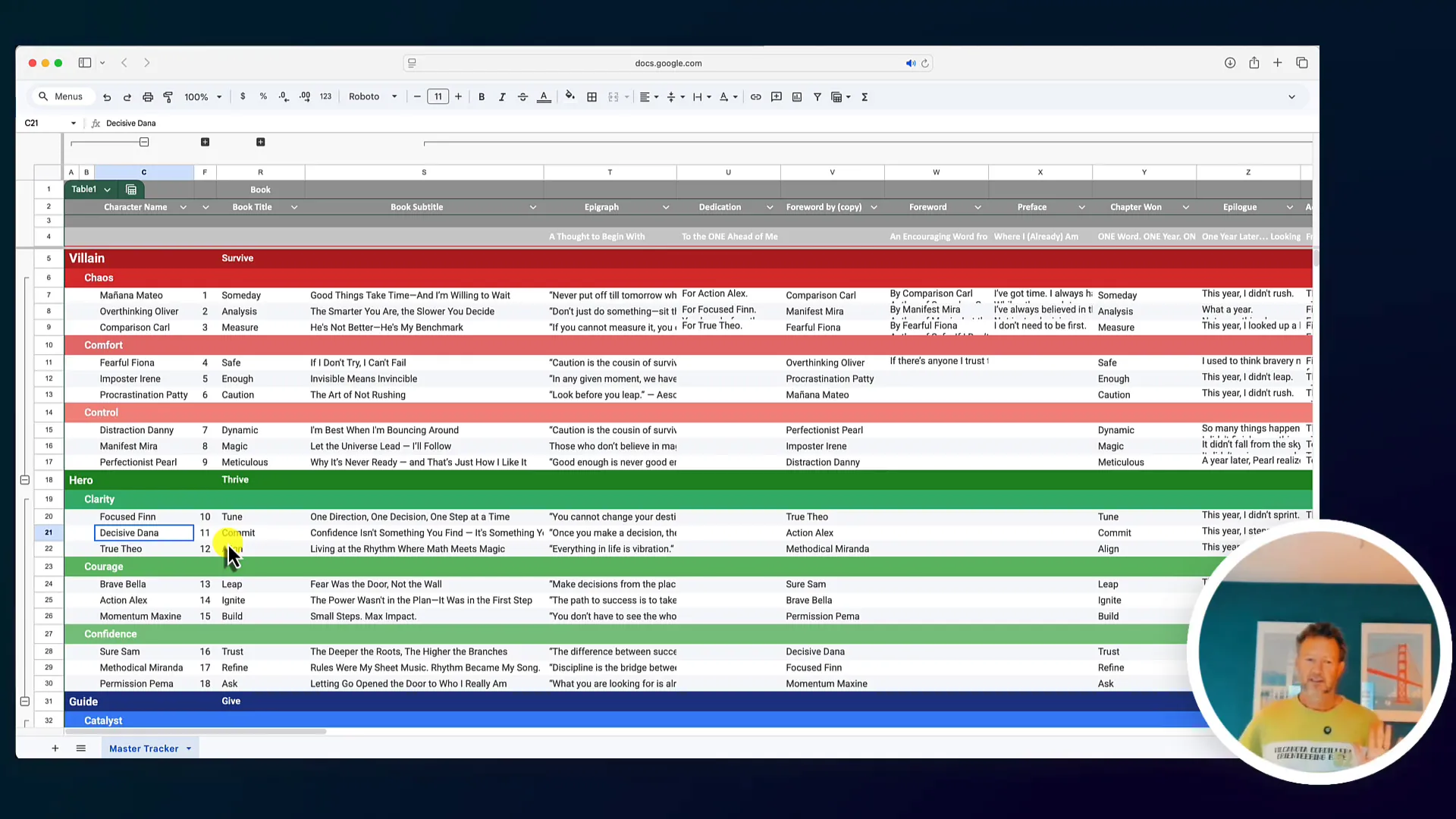The height and width of the screenshot is (819, 1456).
Task: Toggle strikethrough formatting
Action: pos(522,97)
